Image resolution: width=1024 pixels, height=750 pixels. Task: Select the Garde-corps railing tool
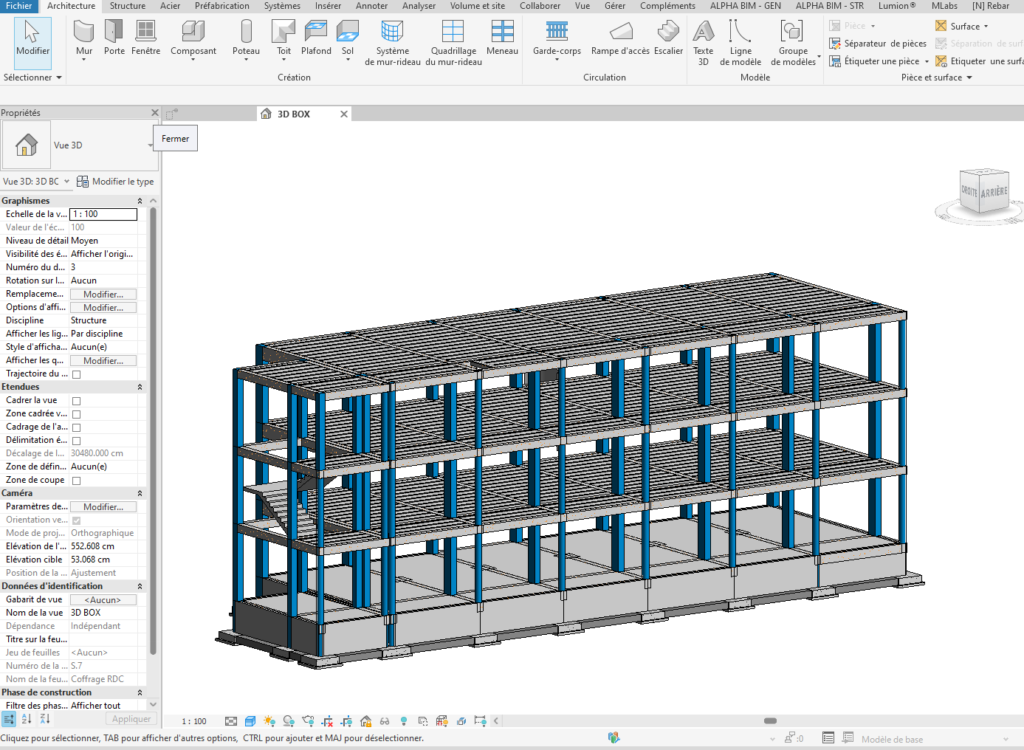556,39
